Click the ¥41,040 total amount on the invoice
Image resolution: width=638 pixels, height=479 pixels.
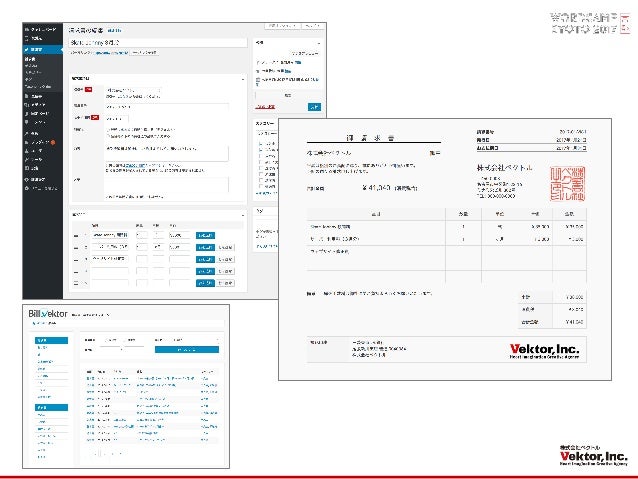[x=376, y=188]
